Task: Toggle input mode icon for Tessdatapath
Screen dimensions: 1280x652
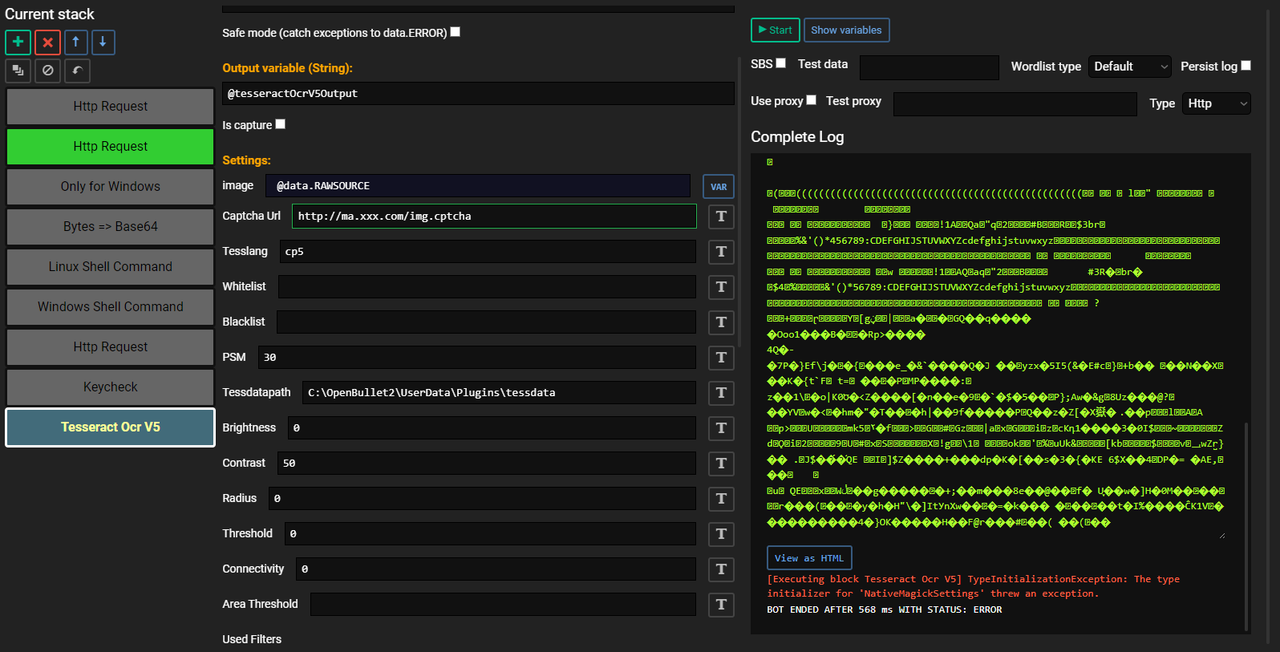Action: [x=721, y=393]
